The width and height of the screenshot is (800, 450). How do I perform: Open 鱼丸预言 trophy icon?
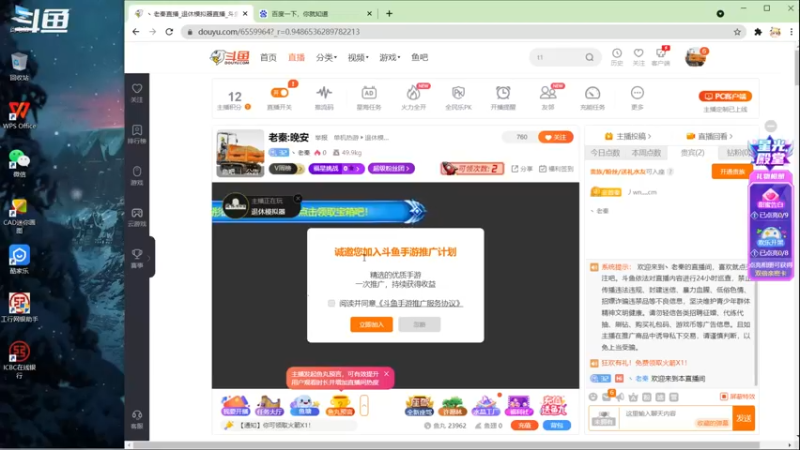340,405
